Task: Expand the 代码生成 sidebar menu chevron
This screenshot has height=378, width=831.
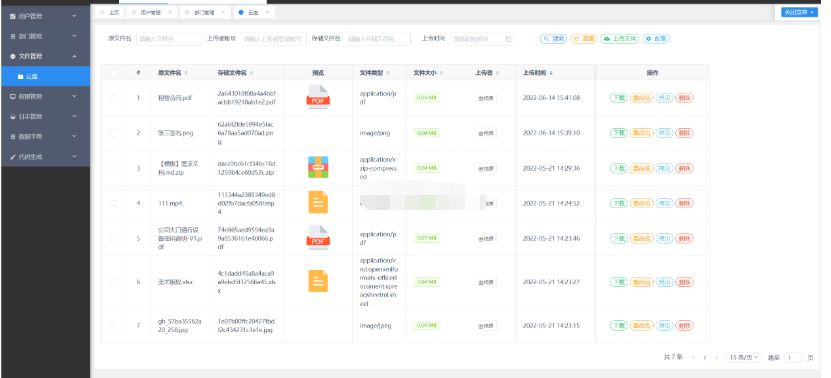Action: (74, 157)
